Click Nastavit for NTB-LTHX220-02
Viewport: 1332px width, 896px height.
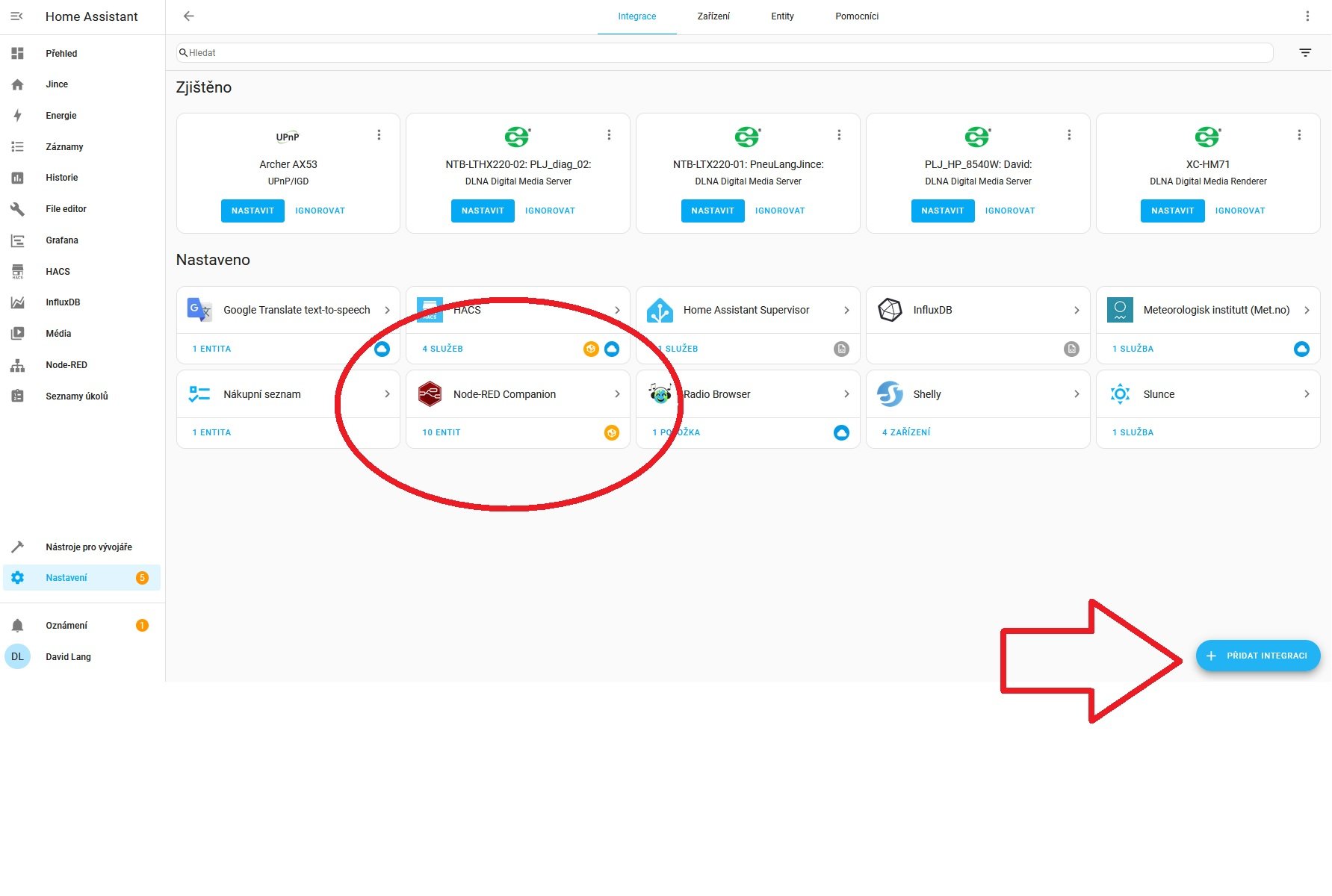[483, 211]
